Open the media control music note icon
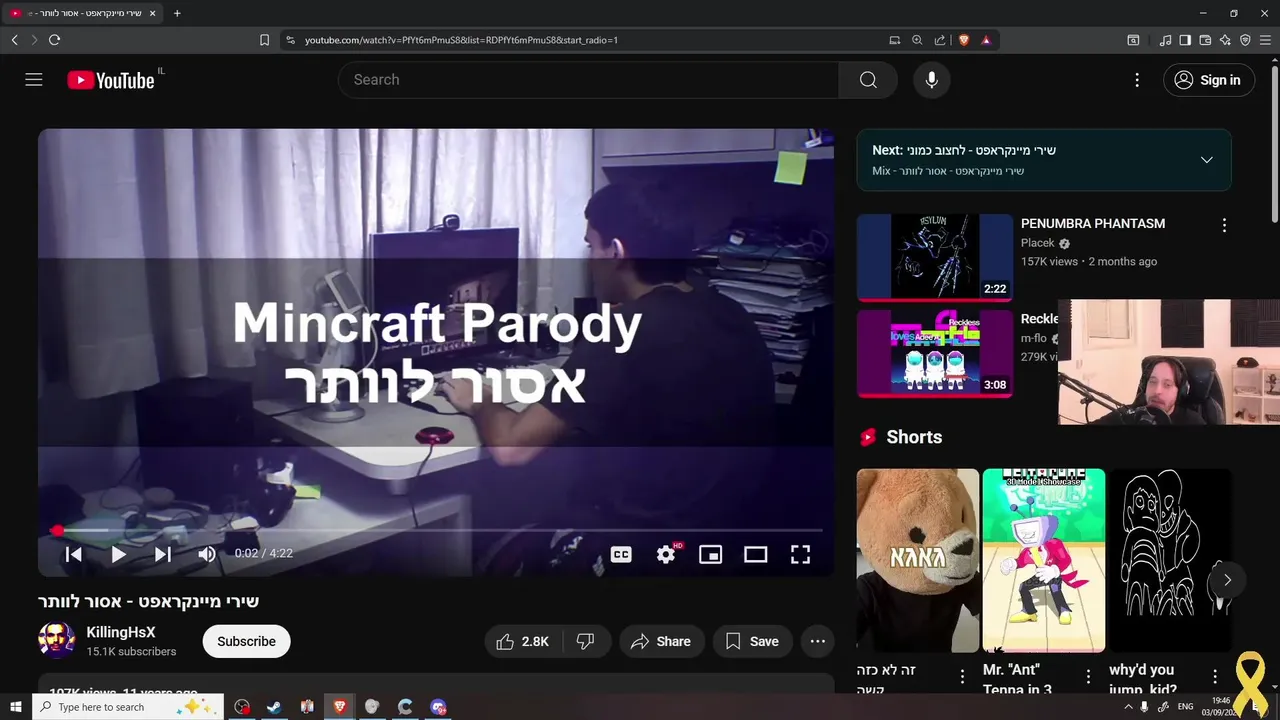This screenshot has width=1280, height=720. click(1165, 40)
